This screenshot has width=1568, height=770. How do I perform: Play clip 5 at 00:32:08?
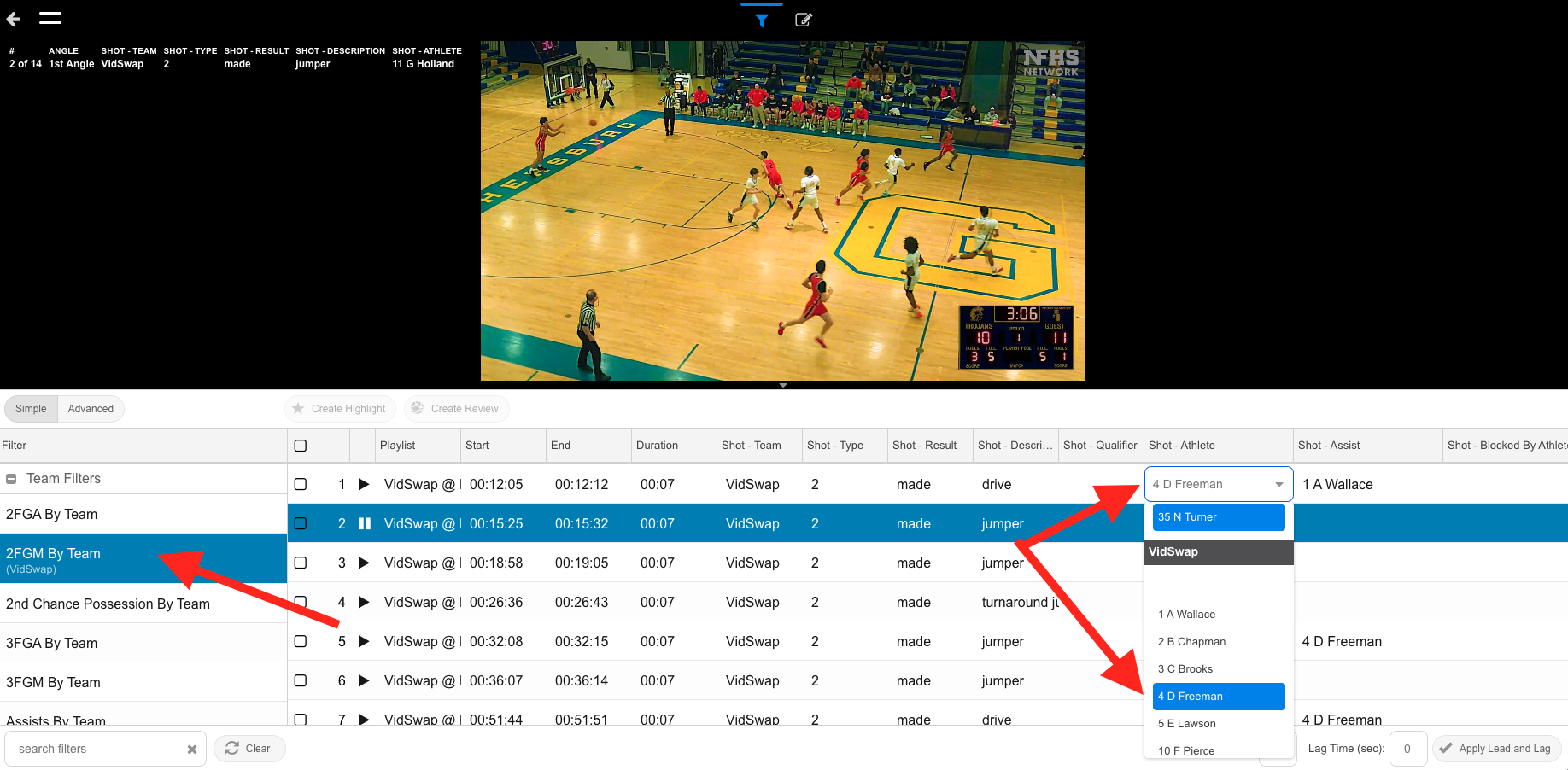(364, 642)
